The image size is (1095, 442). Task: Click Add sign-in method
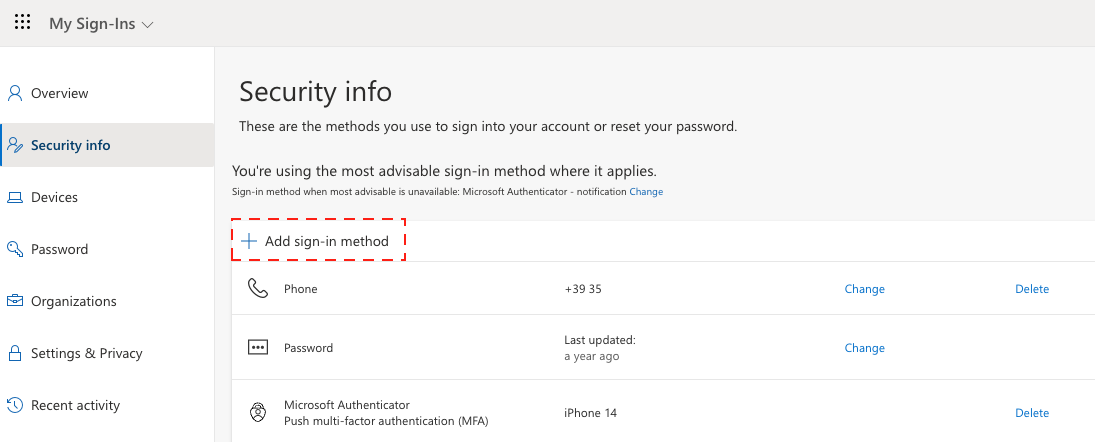pos(317,241)
